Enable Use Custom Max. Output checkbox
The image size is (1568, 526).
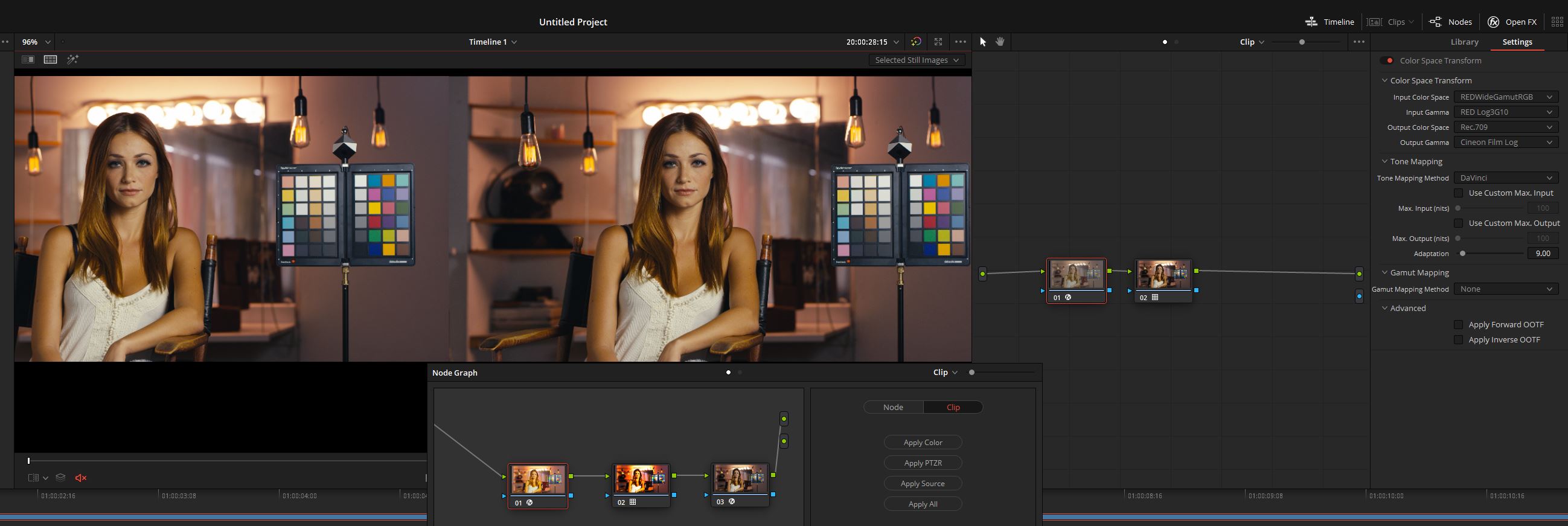coord(1459,223)
